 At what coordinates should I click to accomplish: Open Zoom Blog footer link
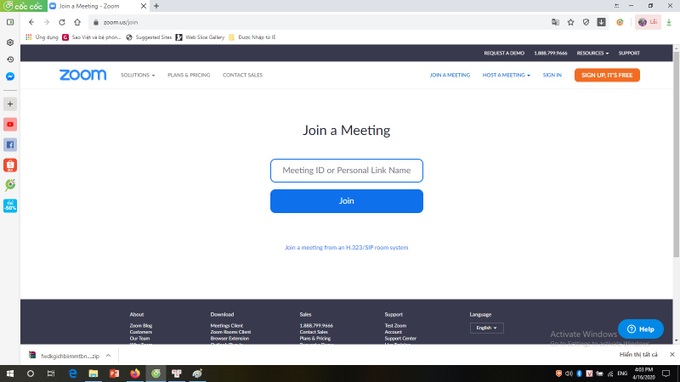pos(141,326)
